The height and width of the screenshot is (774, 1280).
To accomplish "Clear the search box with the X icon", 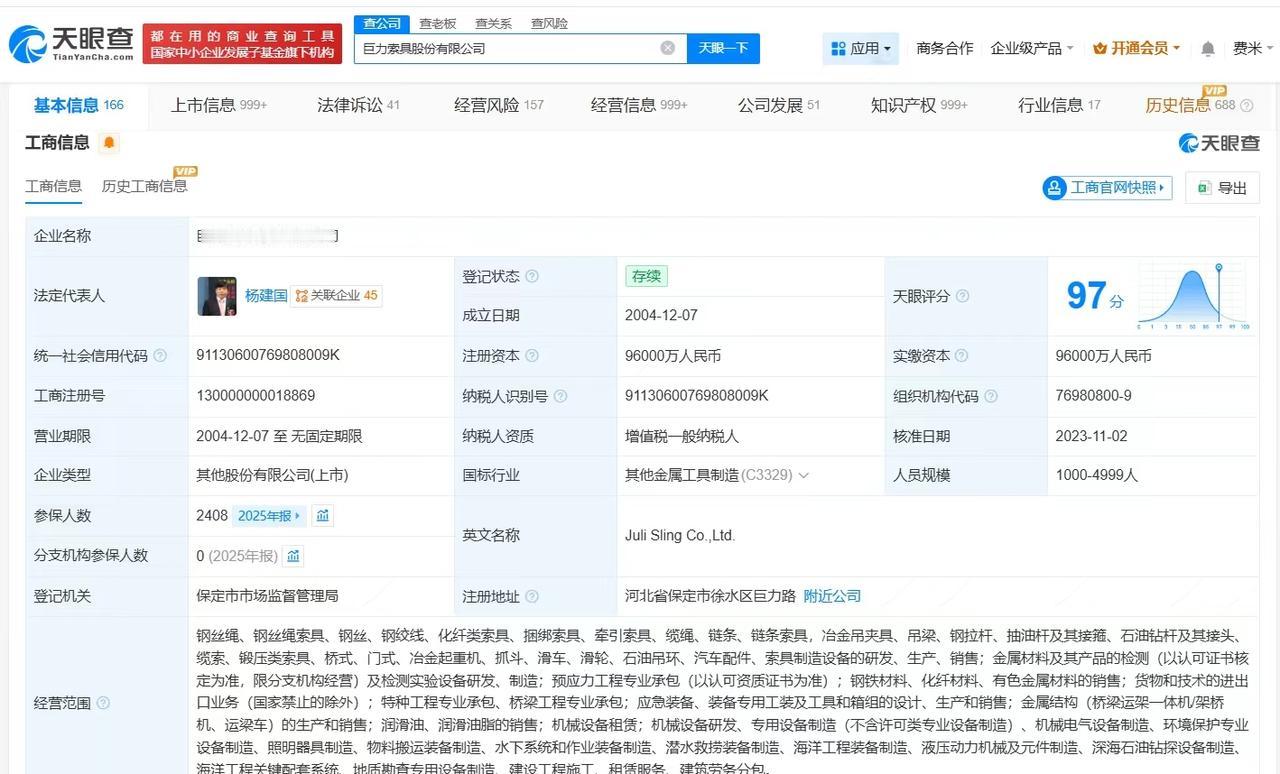I will (x=668, y=48).
